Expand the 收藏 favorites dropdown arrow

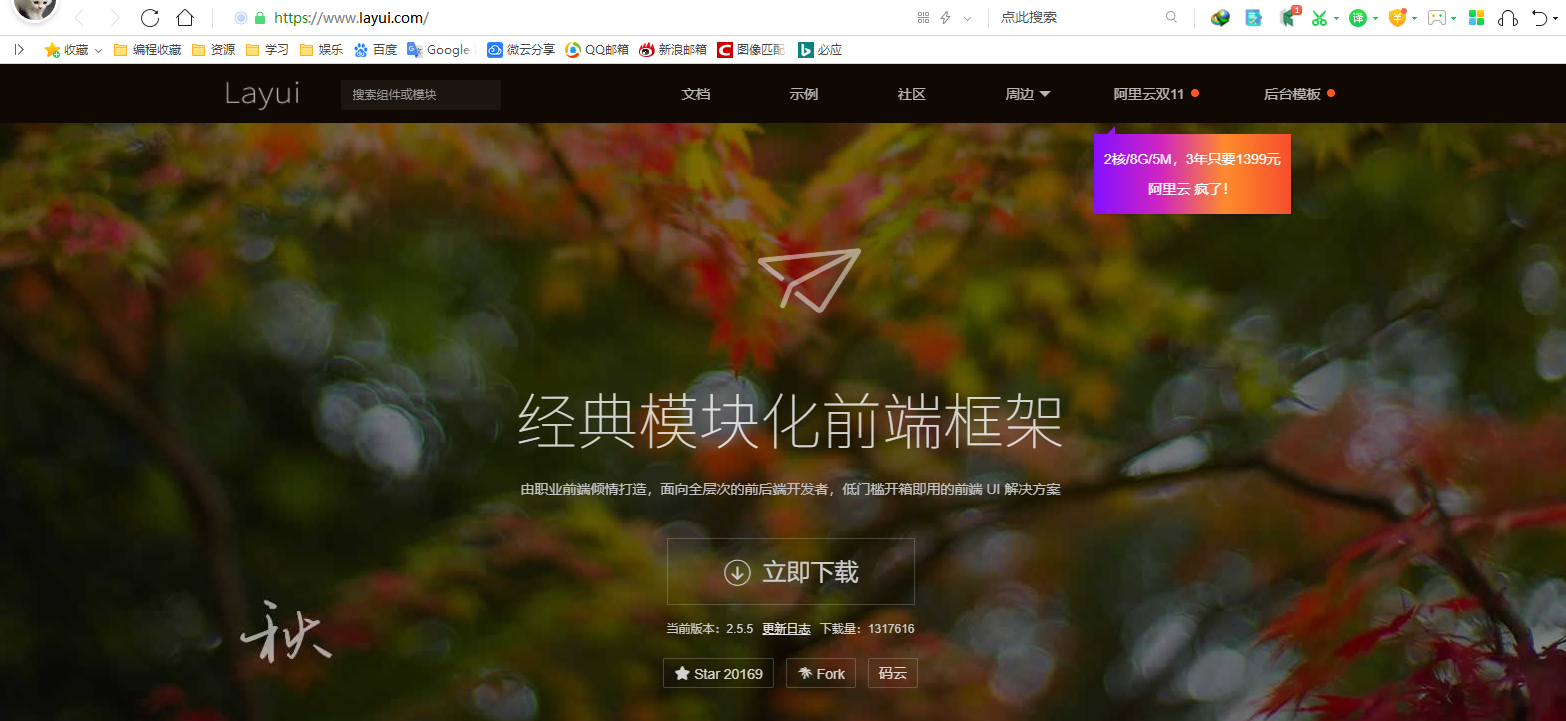click(x=98, y=50)
